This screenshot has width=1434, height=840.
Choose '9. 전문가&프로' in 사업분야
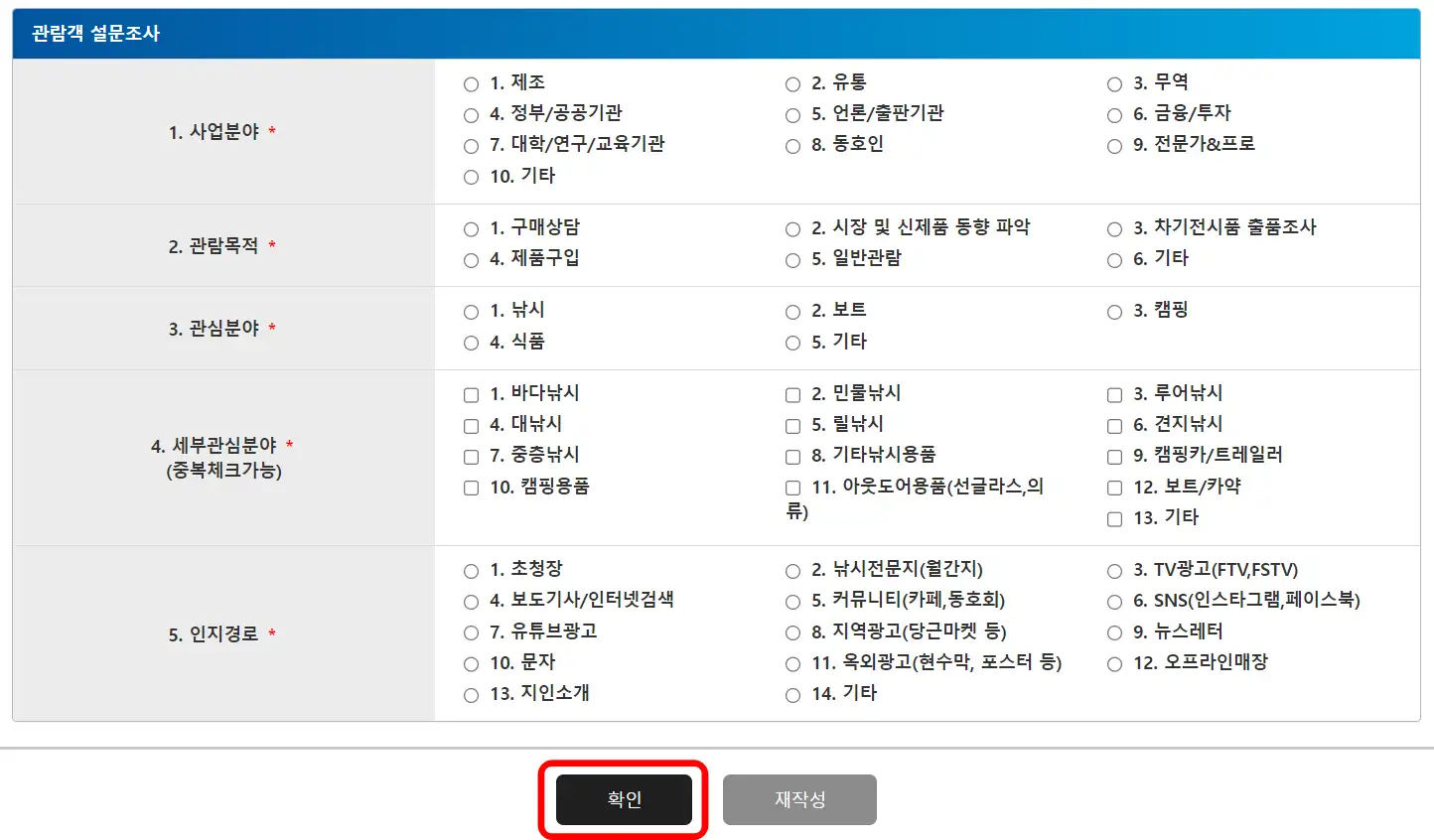tap(1113, 145)
